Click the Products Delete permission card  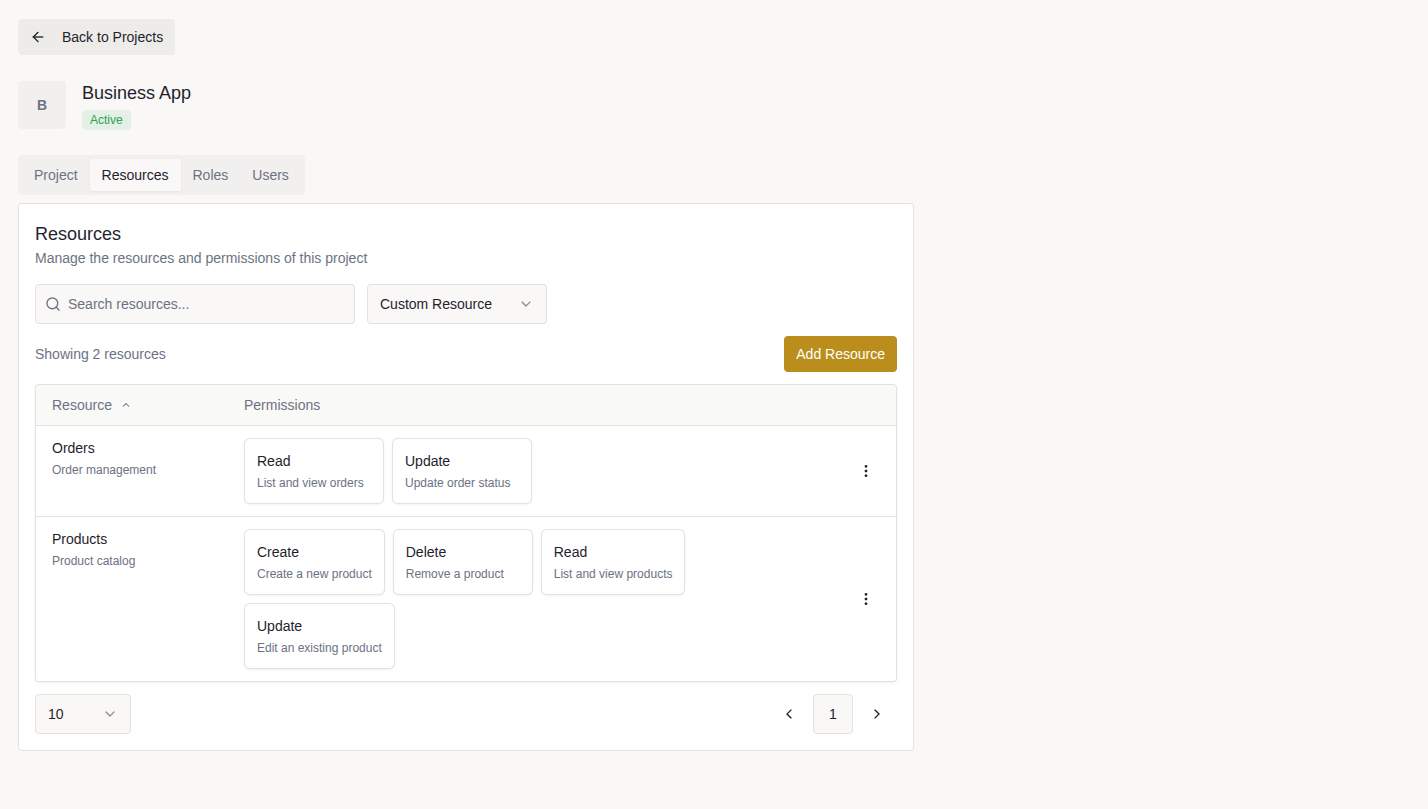click(x=463, y=562)
